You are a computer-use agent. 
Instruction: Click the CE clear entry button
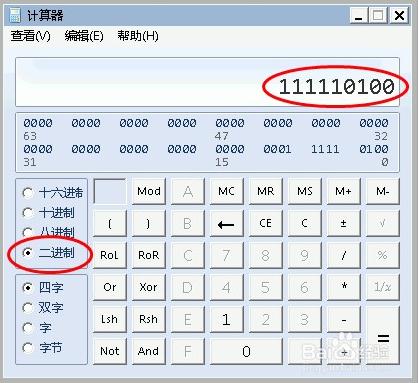(266, 223)
